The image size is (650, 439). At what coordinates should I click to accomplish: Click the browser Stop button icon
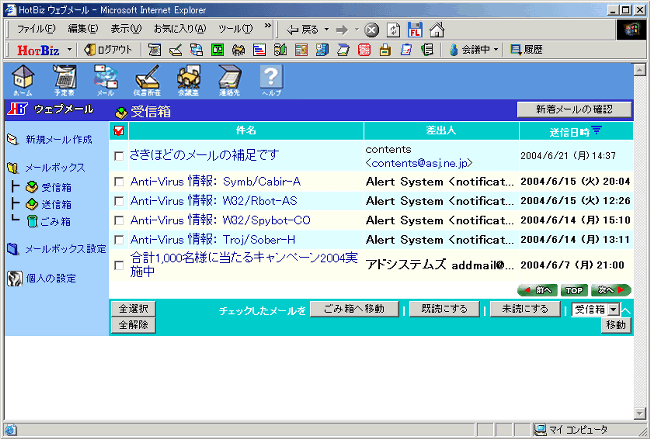pos(371,30)
